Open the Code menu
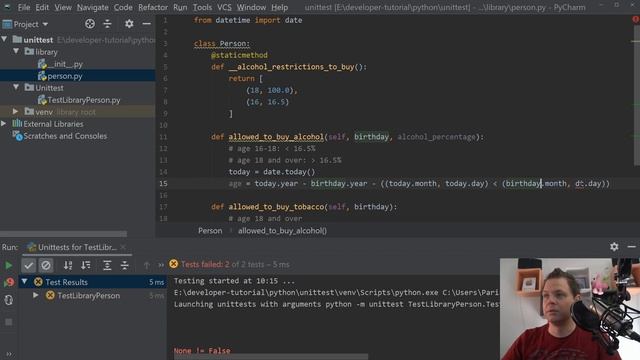 click(123, 7)
